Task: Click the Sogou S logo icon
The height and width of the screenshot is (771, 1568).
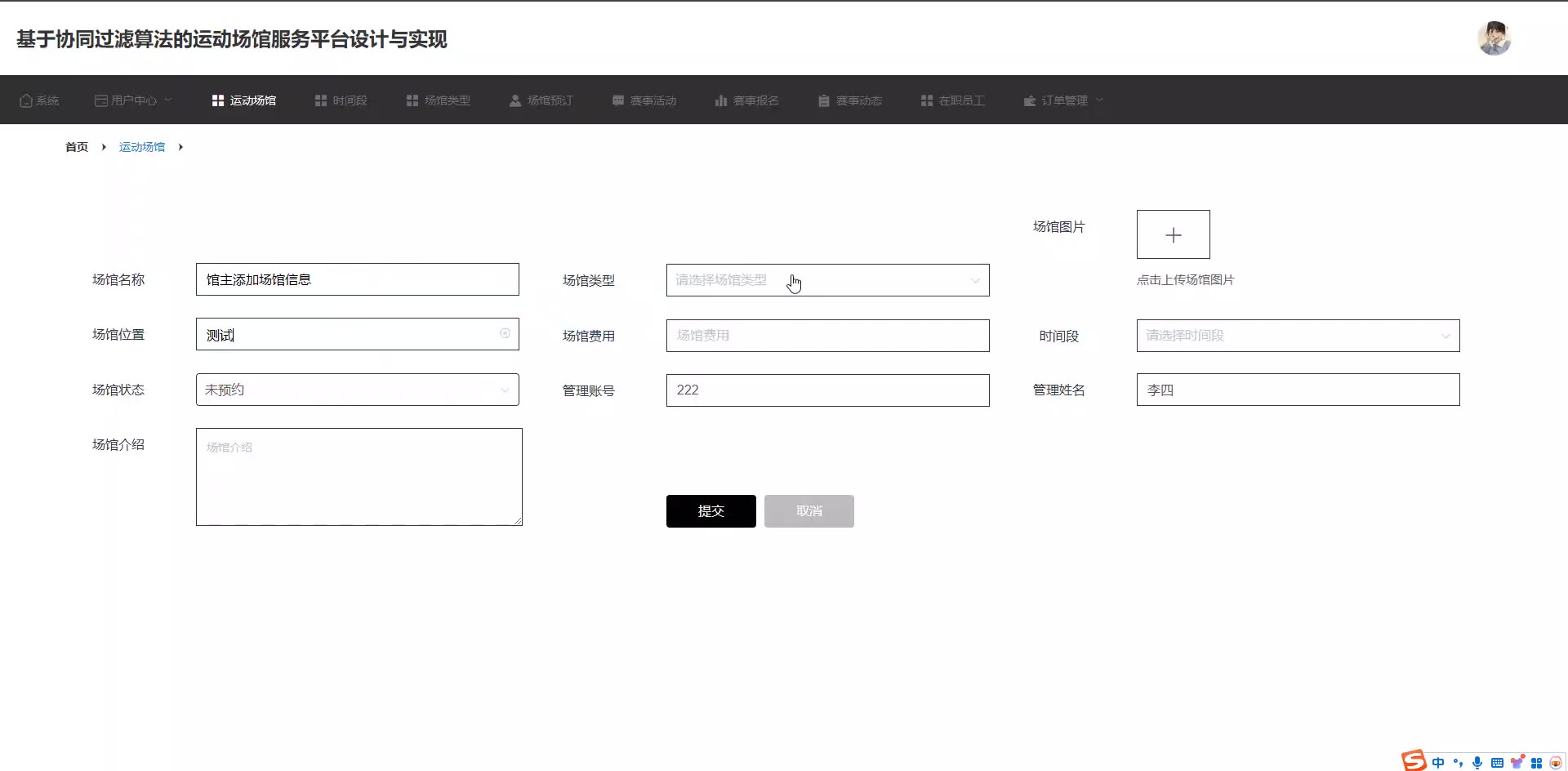Action: point(1414,761)
